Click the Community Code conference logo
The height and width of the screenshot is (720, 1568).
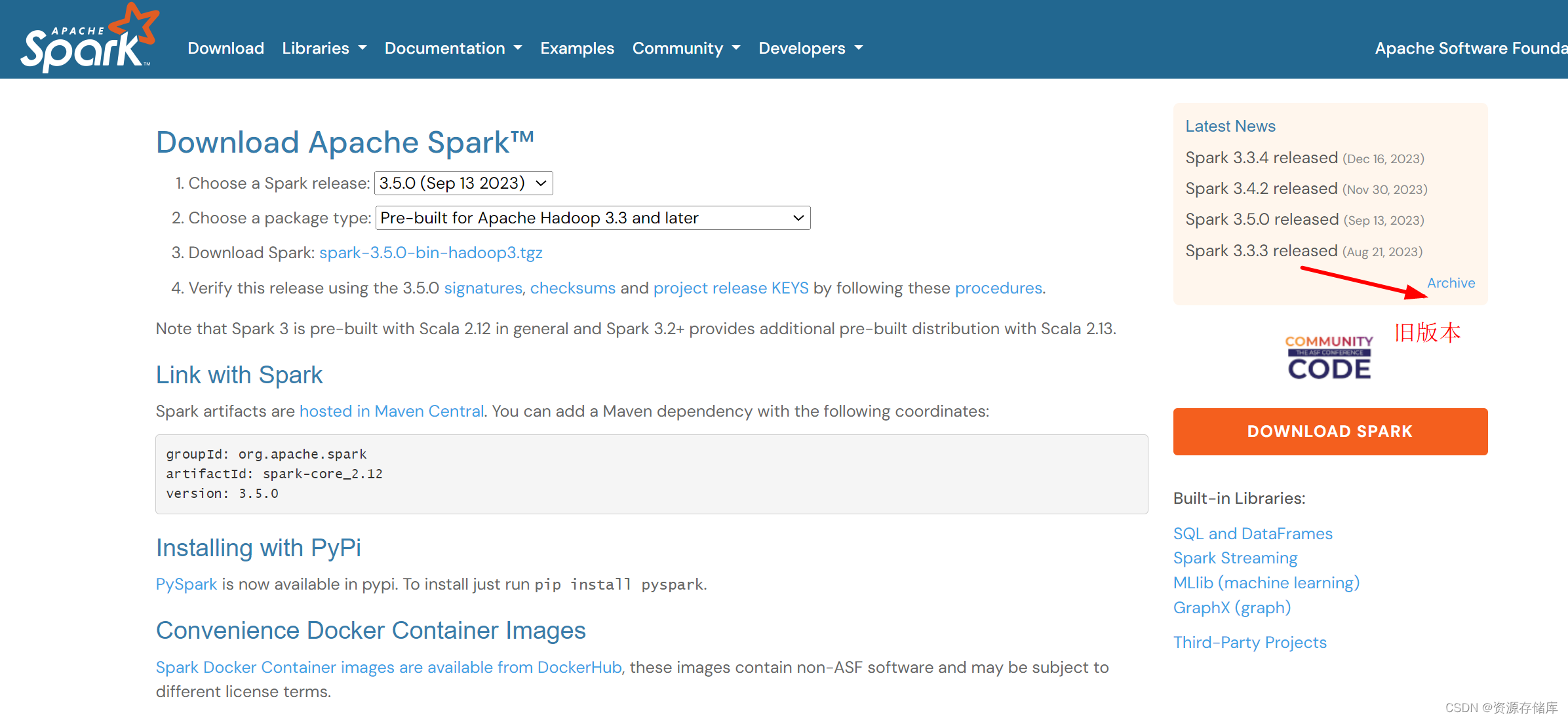pyautogui.click(x=1329, y=358)
